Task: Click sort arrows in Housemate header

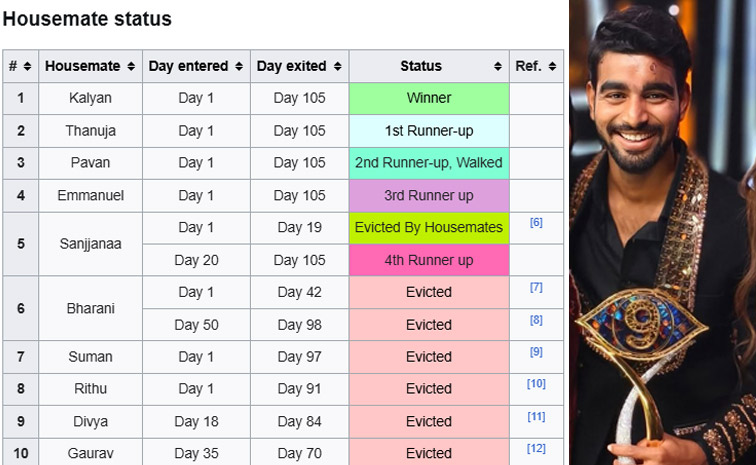Action: tap(130, 66)
